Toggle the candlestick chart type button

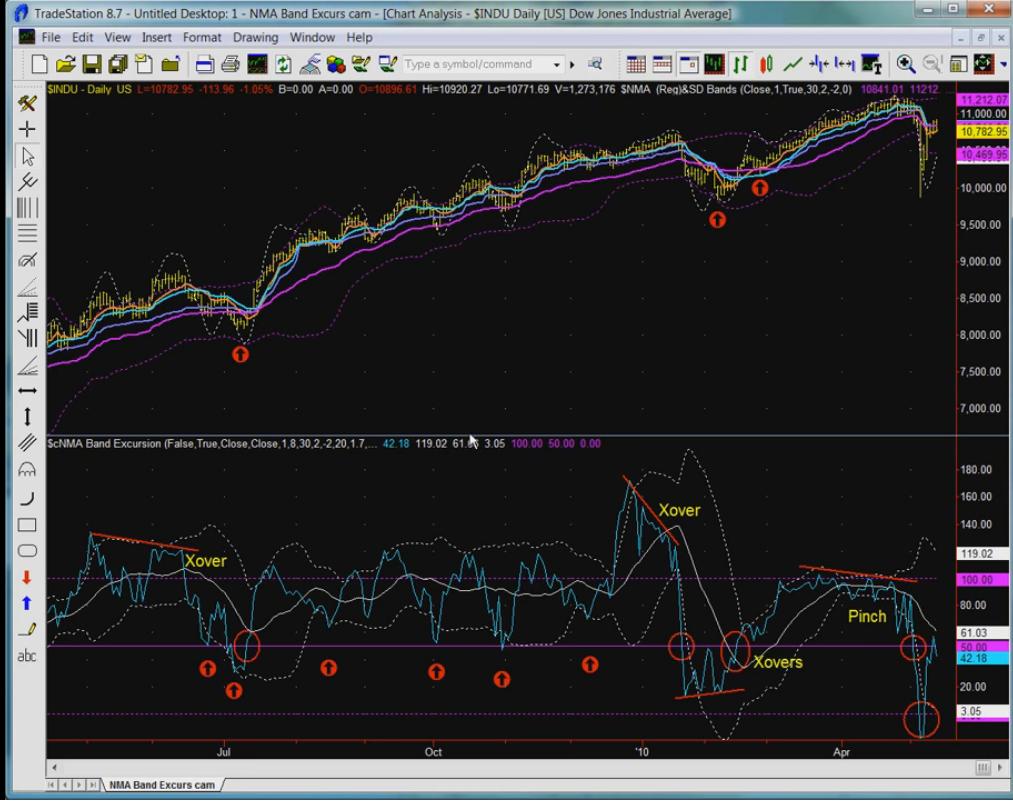coord(766,65)
